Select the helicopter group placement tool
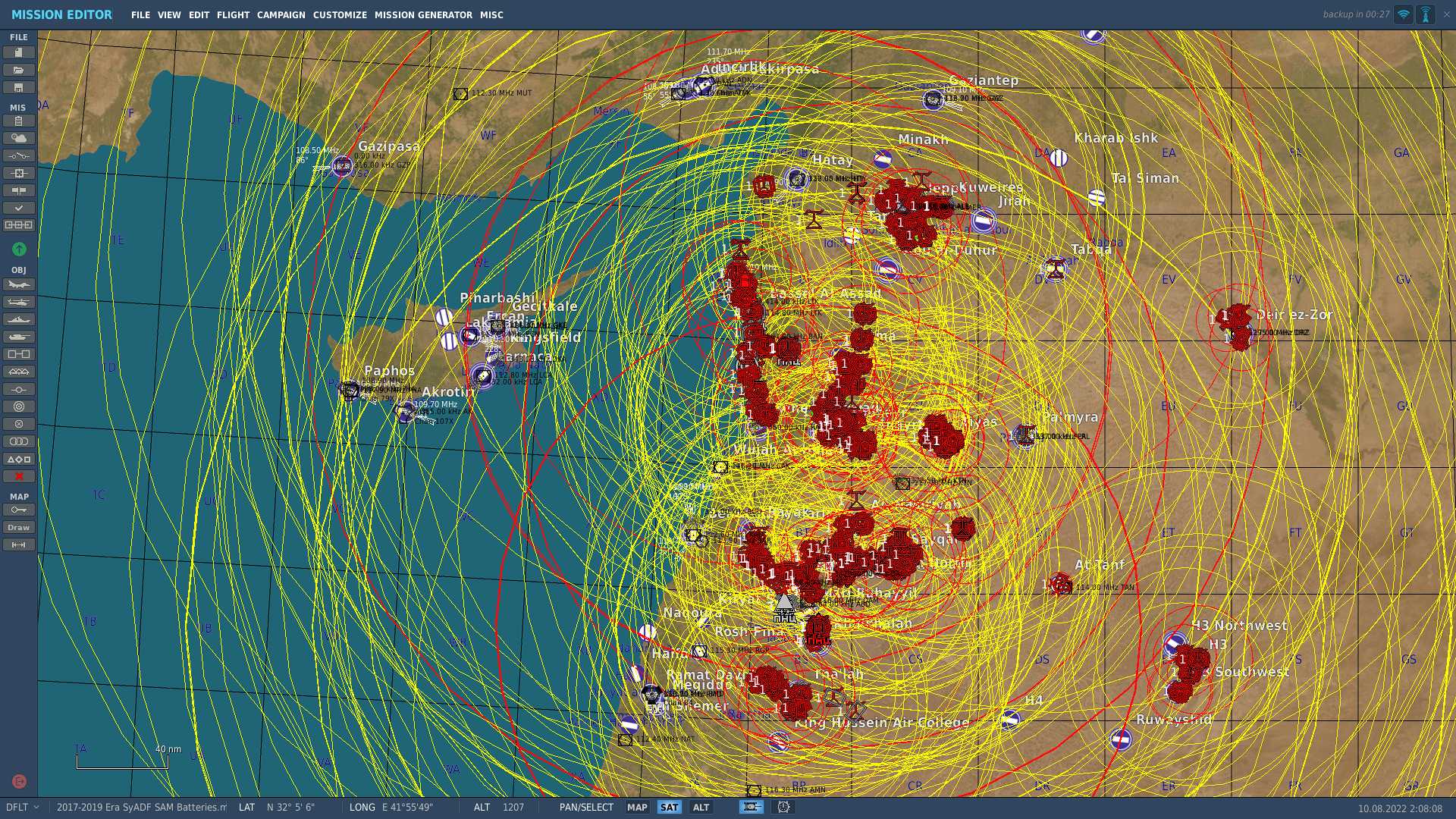1456x819 pixels. coord(19,302)
